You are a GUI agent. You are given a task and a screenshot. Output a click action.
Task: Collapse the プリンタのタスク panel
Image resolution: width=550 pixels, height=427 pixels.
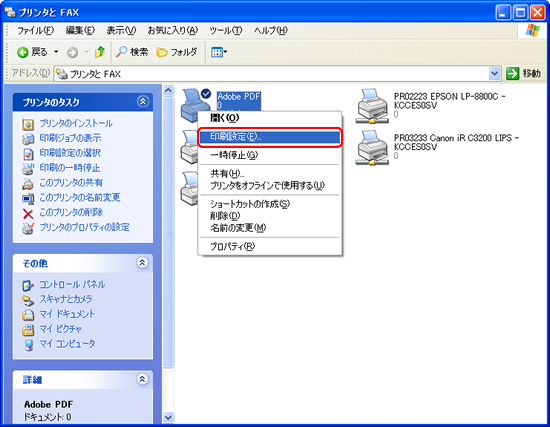coord(142,102)
